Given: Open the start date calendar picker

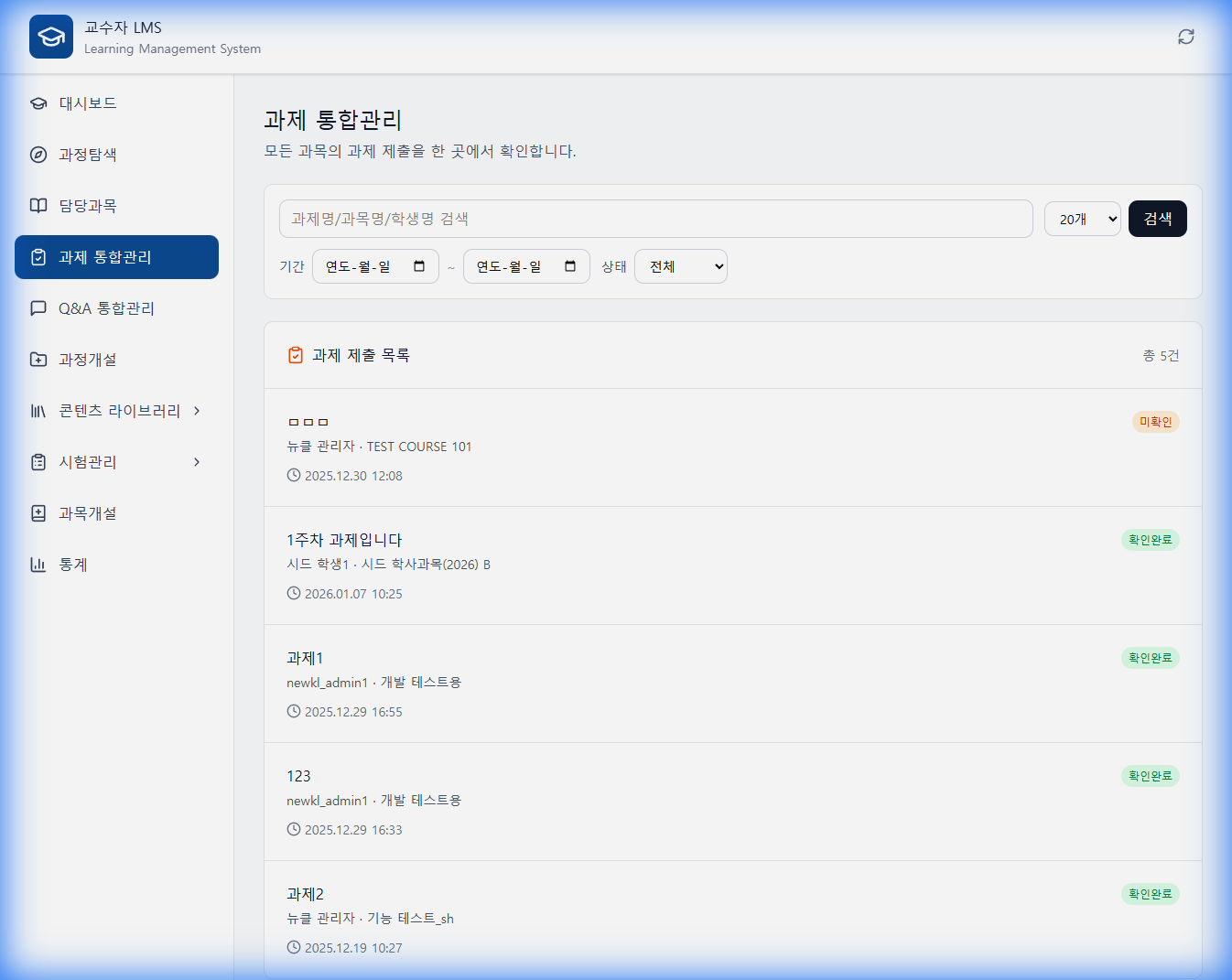Looking at the screenshot, I should pos(419,266).
